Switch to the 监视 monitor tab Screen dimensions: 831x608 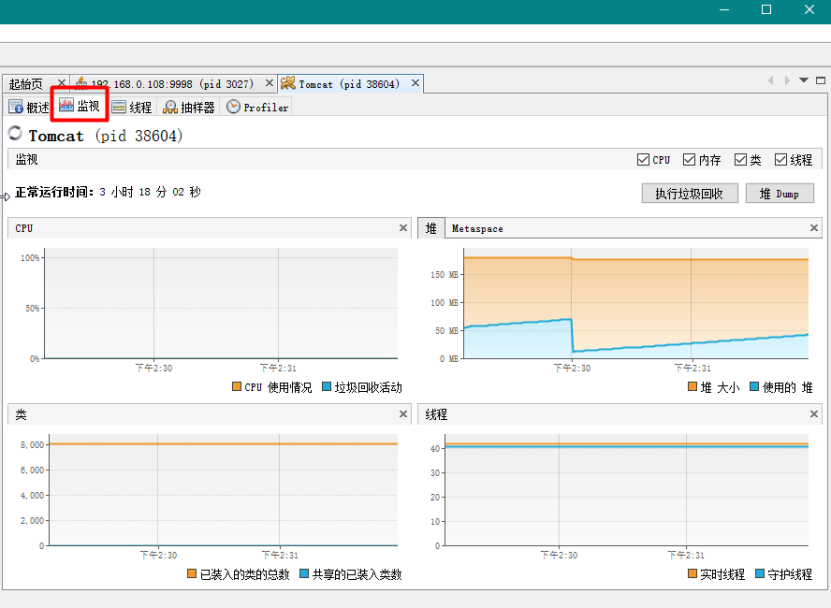[79, 106]
